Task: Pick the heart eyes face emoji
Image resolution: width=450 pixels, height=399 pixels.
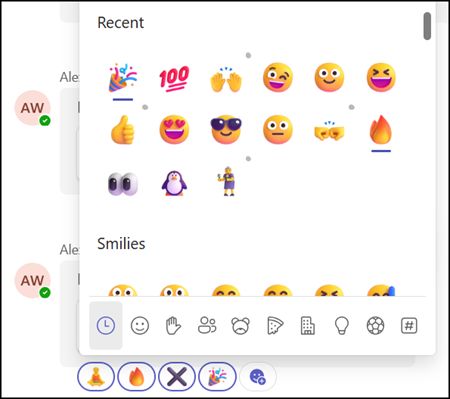Action: coord(174,130)
